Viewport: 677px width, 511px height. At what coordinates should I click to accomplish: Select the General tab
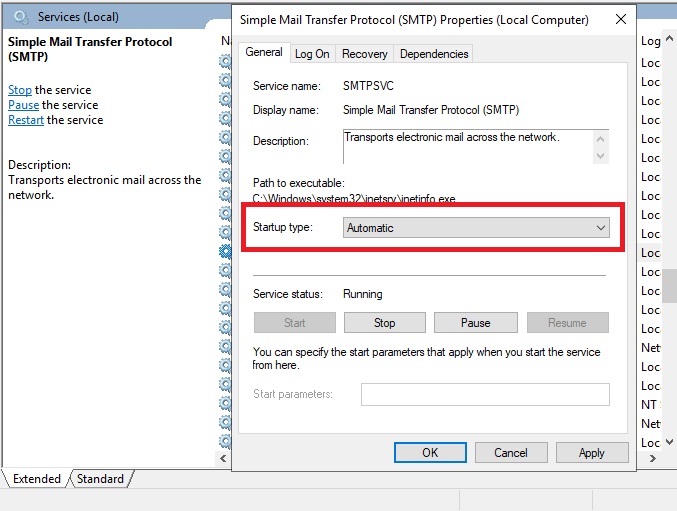264,53
